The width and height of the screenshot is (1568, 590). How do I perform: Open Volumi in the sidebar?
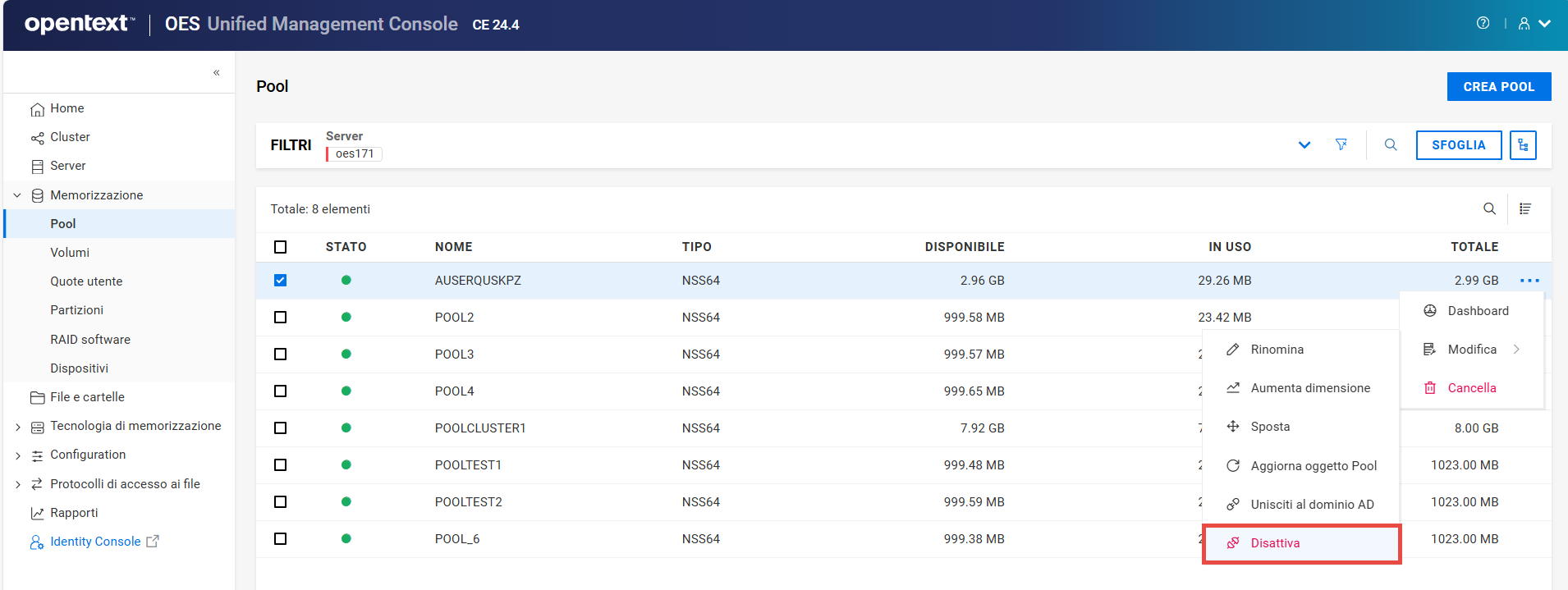point(70,253)
